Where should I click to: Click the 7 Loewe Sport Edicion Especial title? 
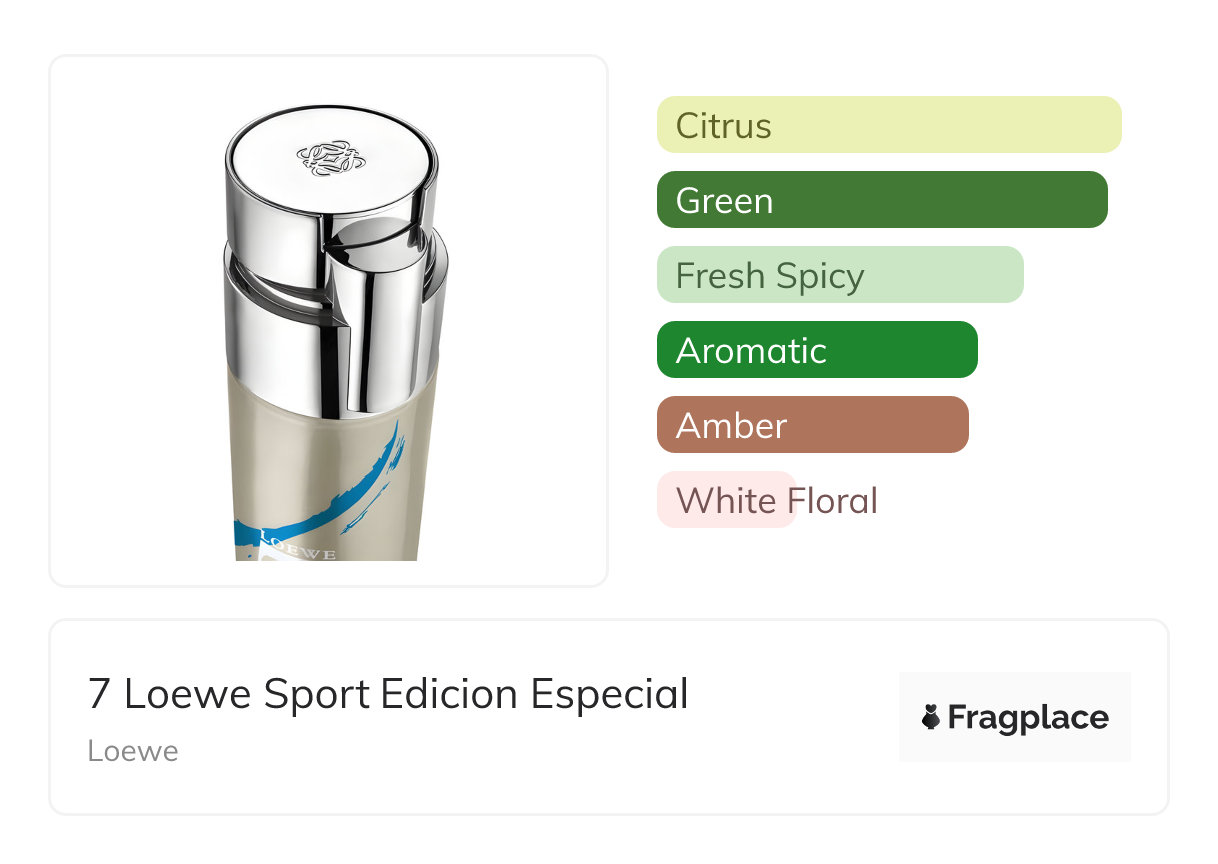point(388,694)
